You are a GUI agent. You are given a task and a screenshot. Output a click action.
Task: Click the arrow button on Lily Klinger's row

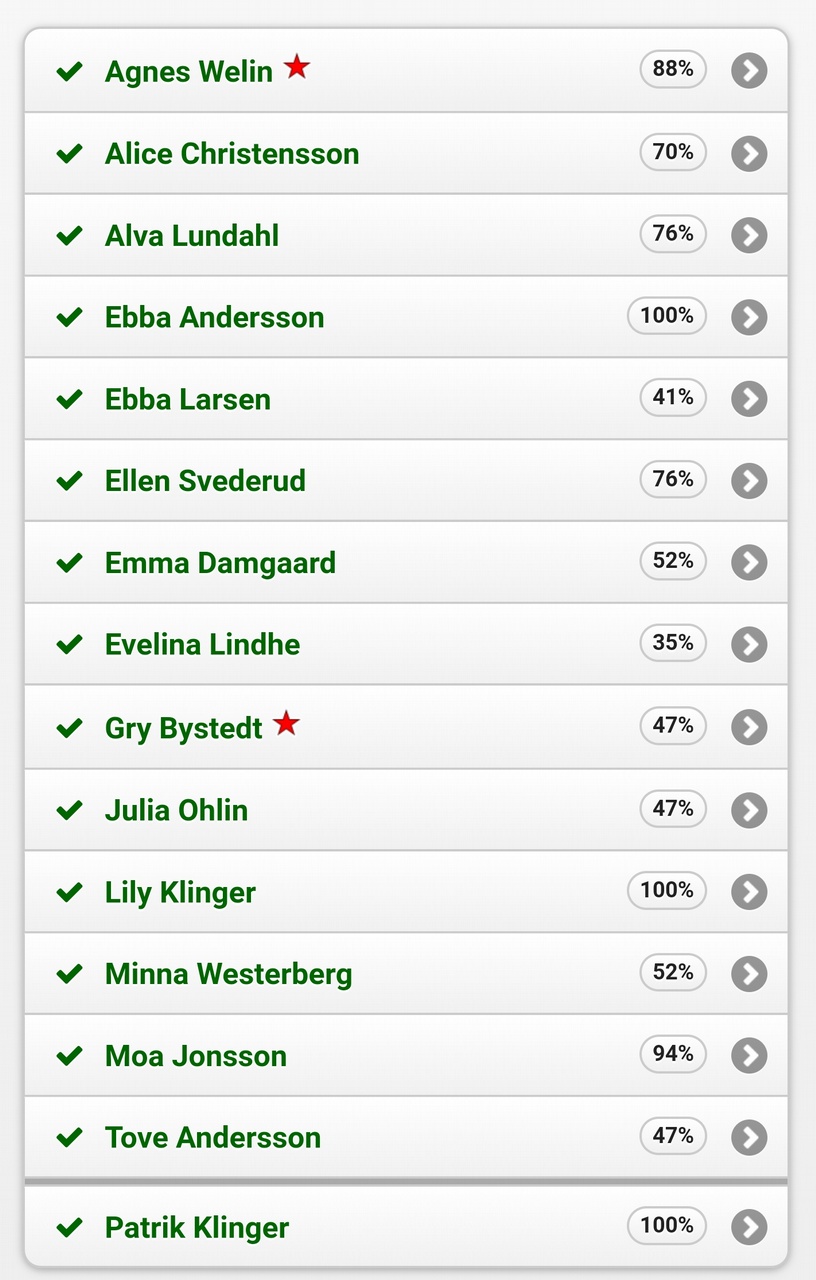[x=749, y=892]
